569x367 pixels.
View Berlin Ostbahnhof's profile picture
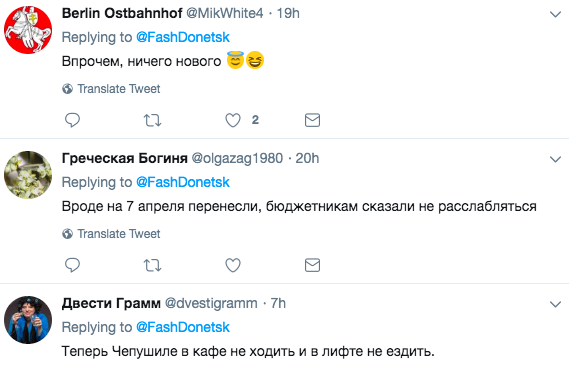click(28, 30)
